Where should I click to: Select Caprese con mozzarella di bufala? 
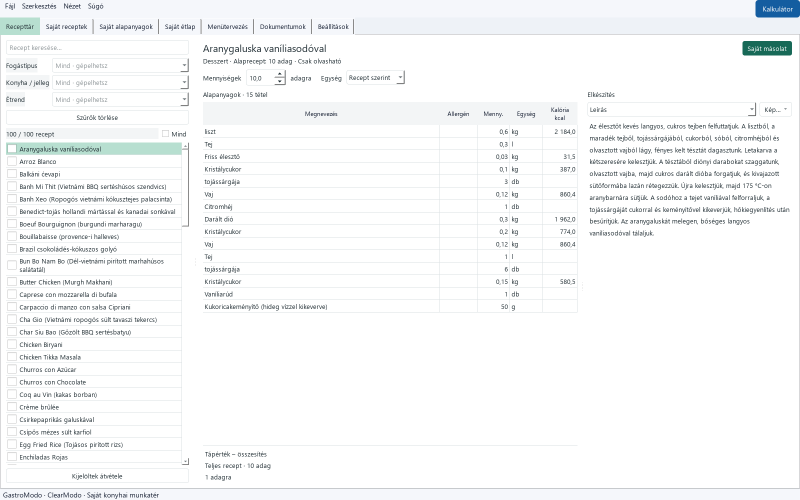coord(94,294)
